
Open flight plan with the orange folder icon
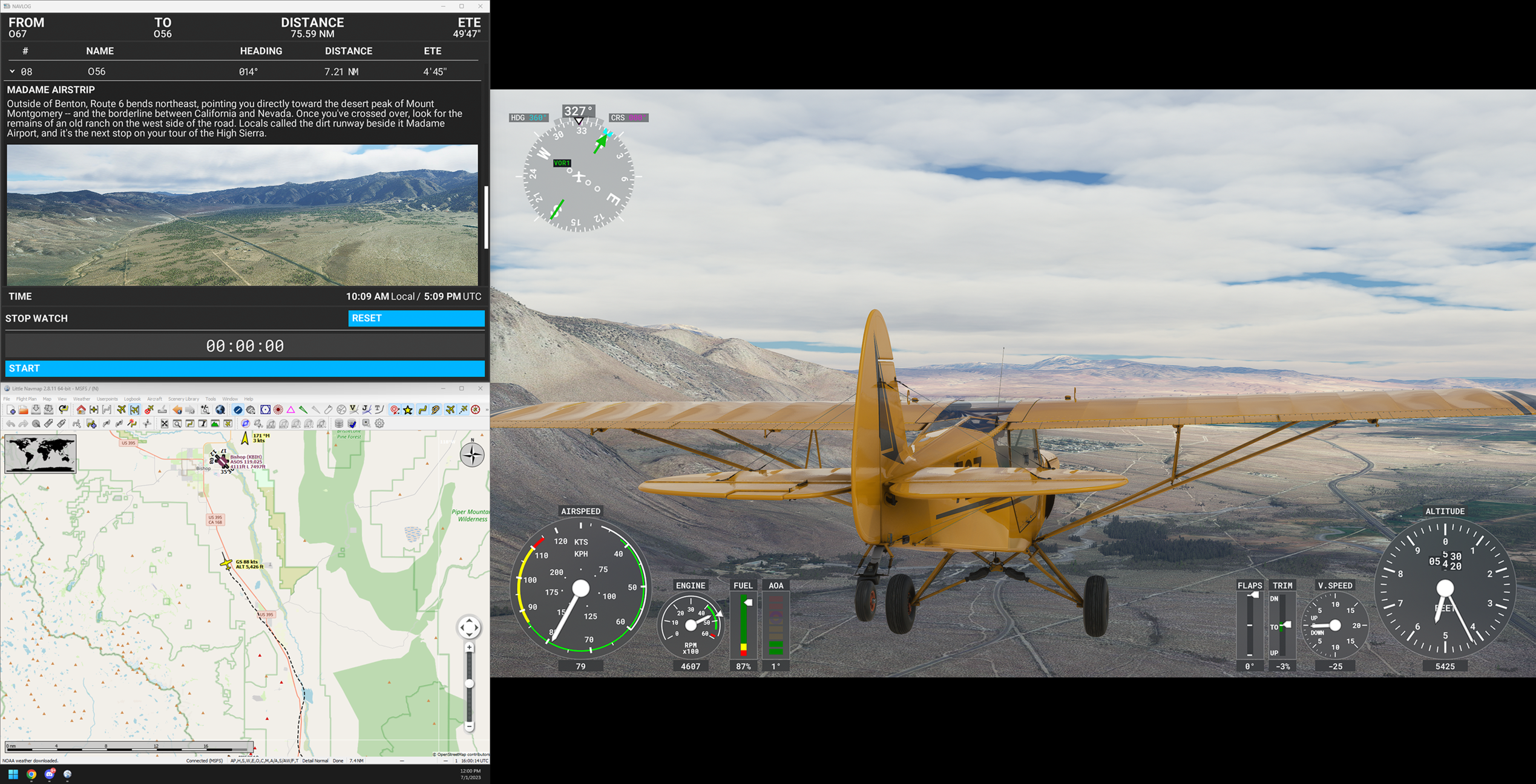[x=24, y=410]
